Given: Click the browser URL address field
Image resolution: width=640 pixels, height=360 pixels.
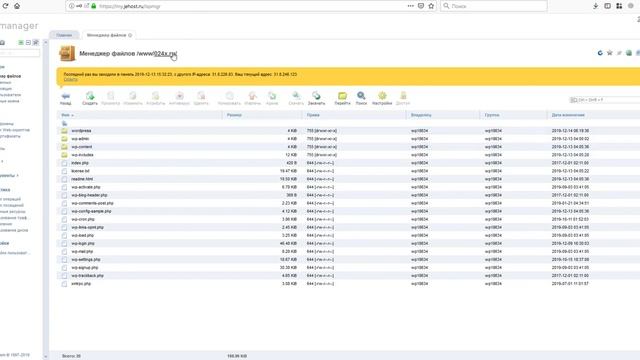Looking at the screenshot, I should 251,6.
